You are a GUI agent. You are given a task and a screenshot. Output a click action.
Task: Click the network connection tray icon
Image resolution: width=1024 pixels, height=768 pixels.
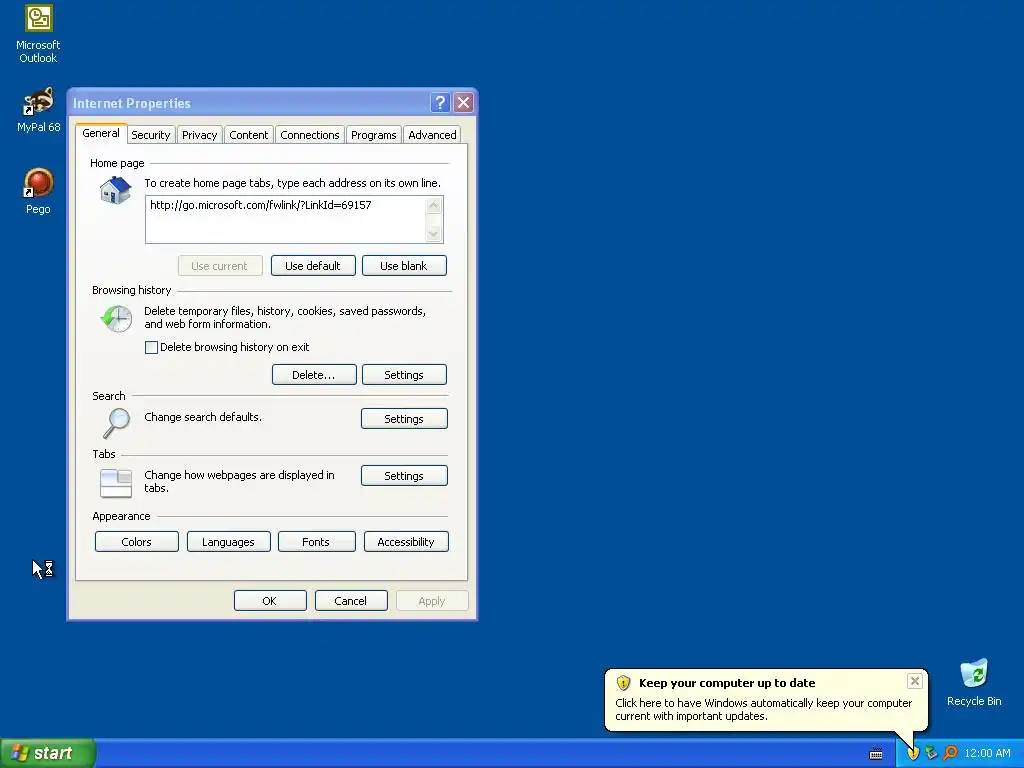[x=931, y=753]
